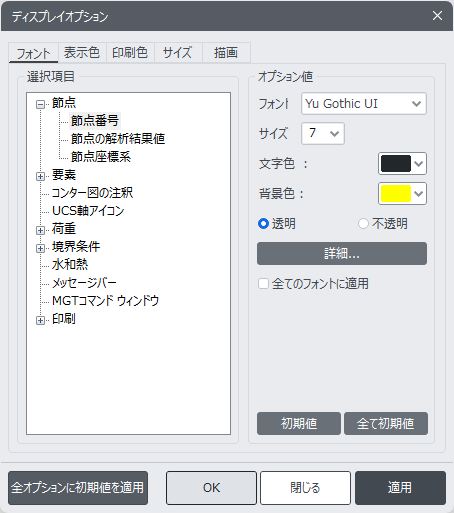
Task: Open the サイズ dropdown showing 7
Action: [x=323, y=133]
